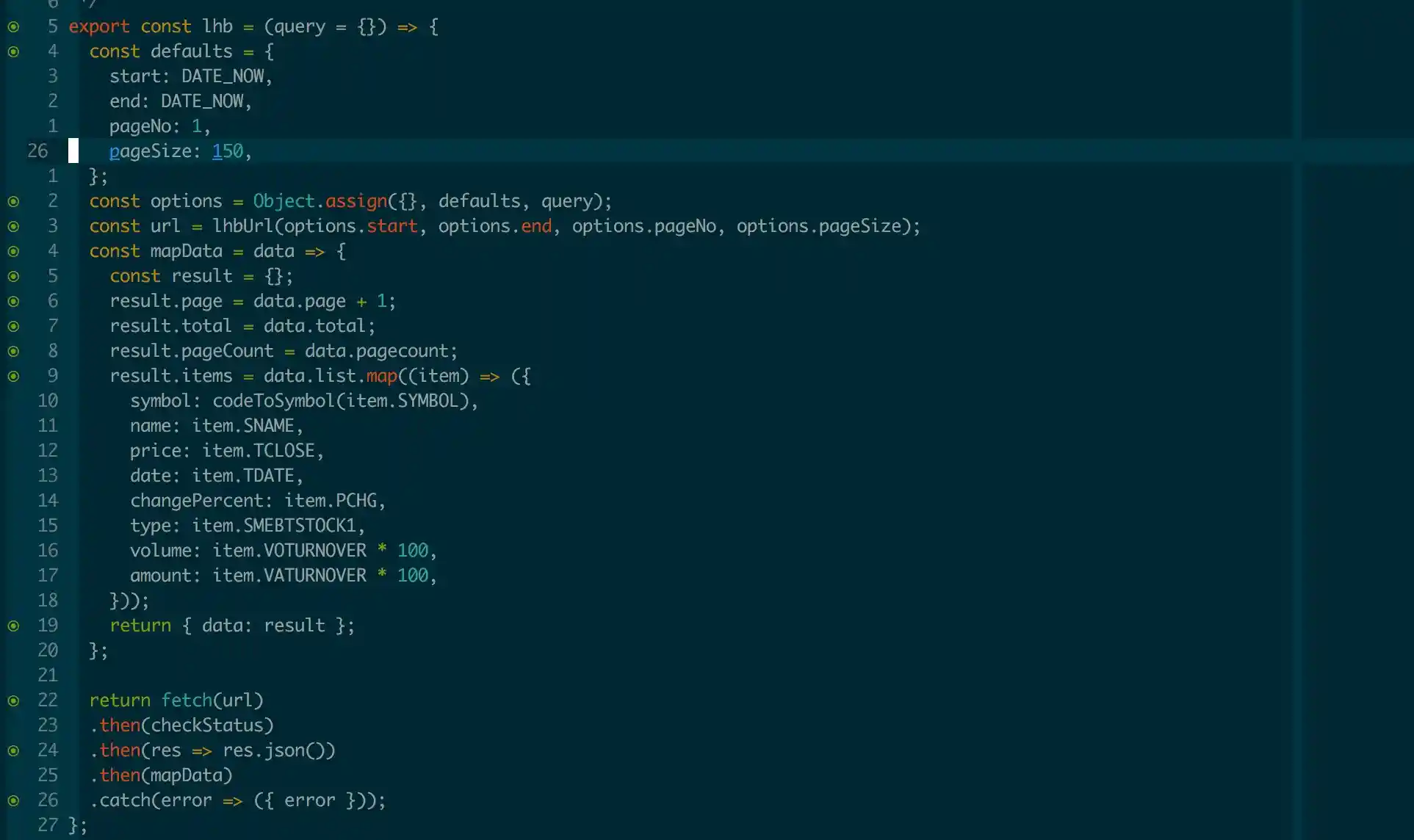
Task: Click the 'return' keyword before '{ data: result }'
Action: pos(140,626)
